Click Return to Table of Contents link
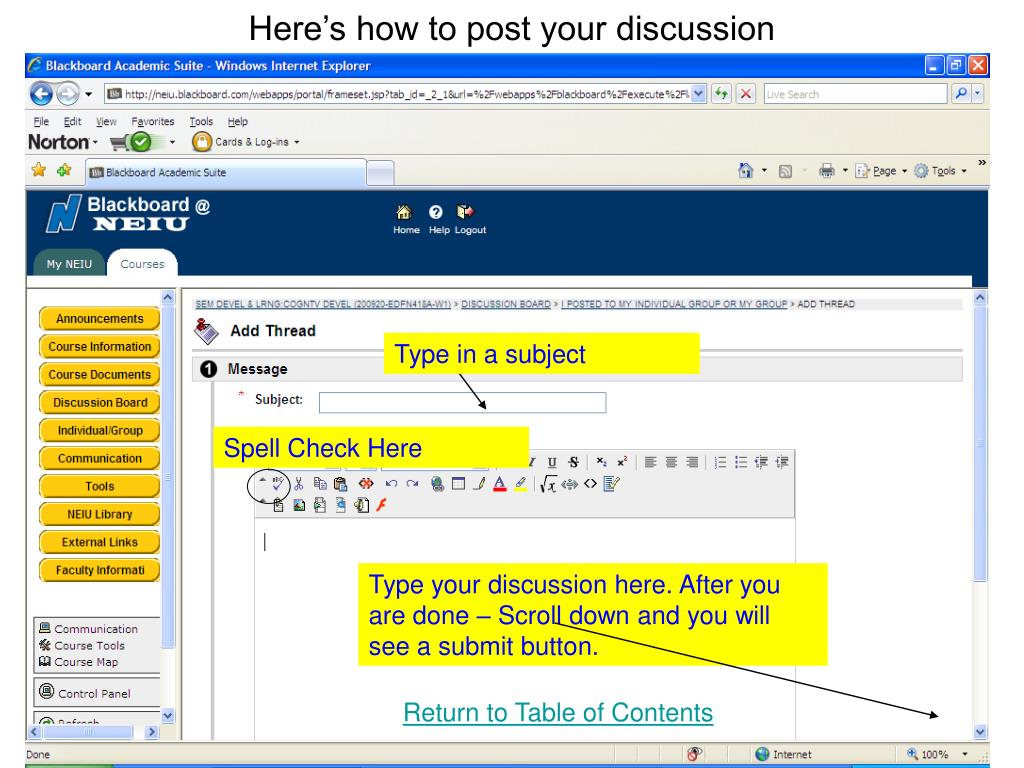 pos(558,712)
